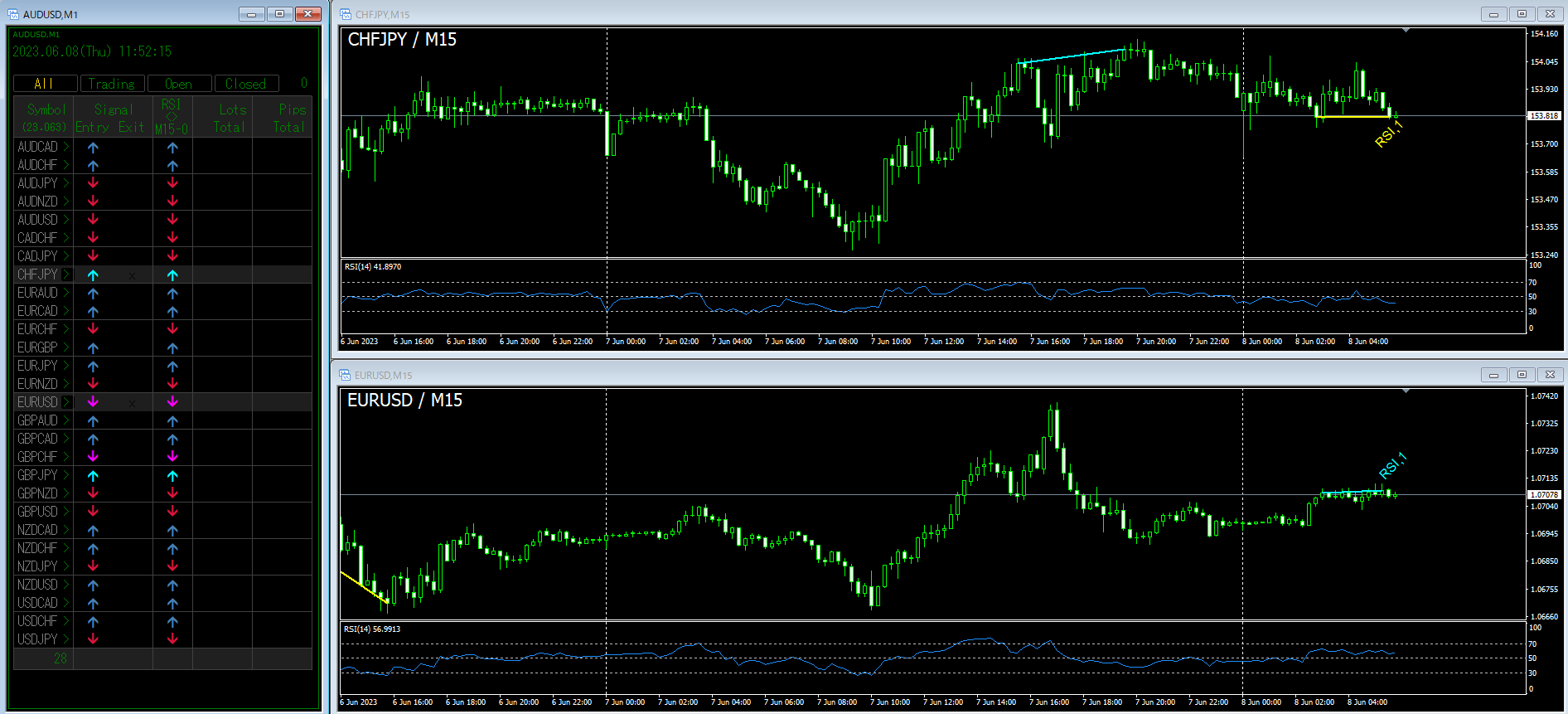Click the chart shift triangle on EURUSD chart
Viewport: 1568px width, 714px height.
(1406, 391)
